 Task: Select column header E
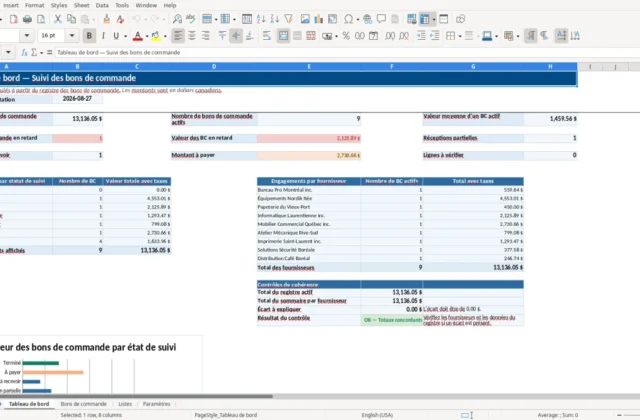(x=309, y=67)
